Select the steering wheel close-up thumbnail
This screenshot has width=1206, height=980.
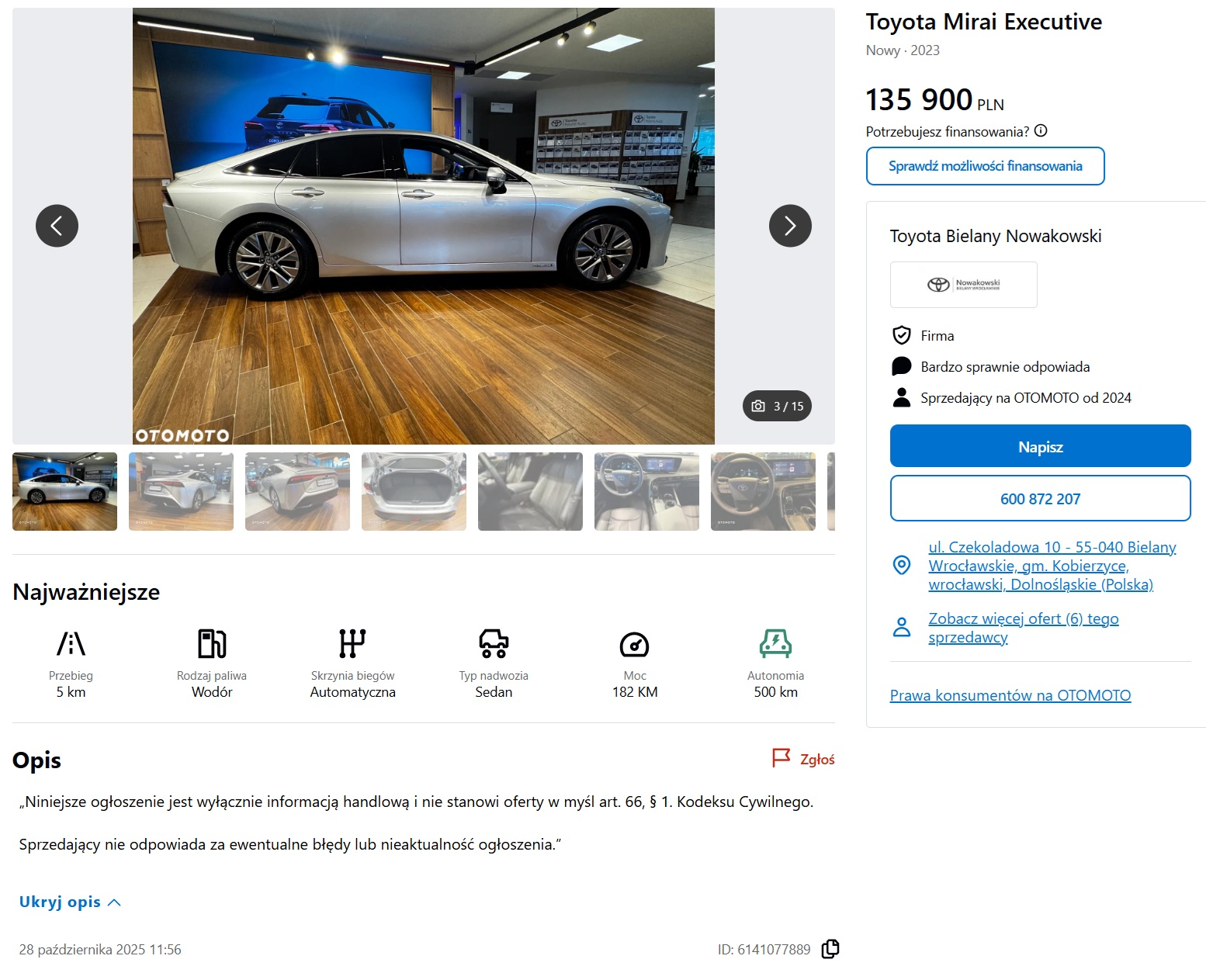tap(763, 492)
